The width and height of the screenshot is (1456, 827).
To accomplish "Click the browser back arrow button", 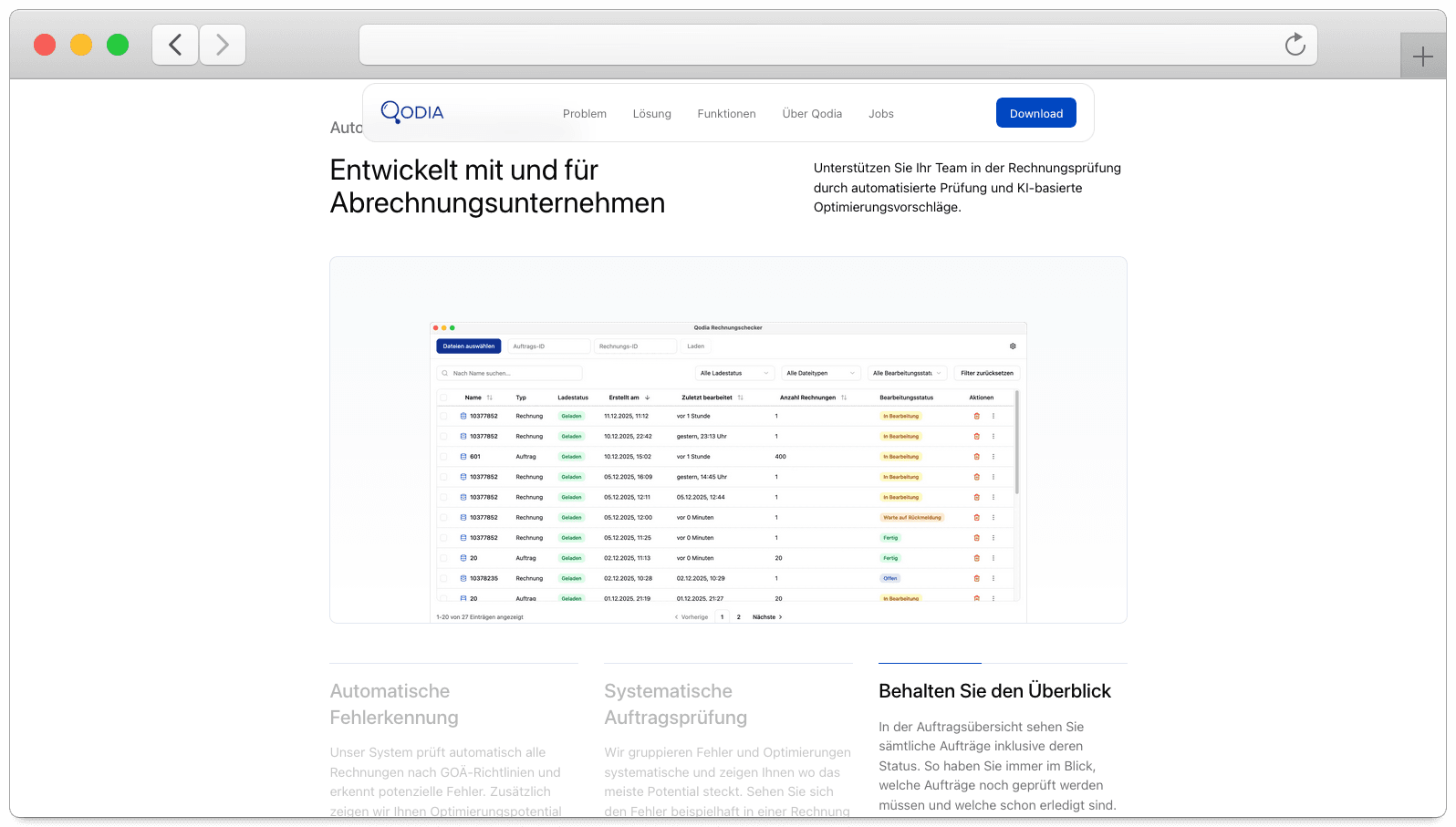I will pyautogui.click(x=175, y=45).
